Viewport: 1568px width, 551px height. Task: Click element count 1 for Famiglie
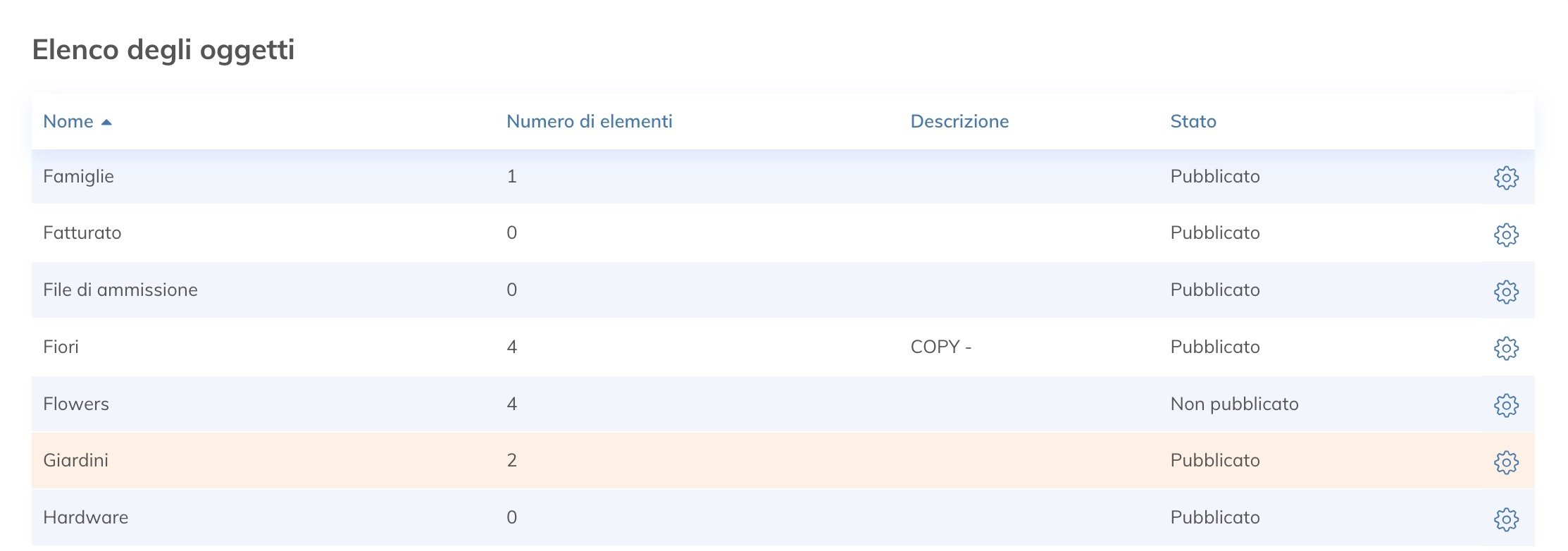[x=511, y=177]
